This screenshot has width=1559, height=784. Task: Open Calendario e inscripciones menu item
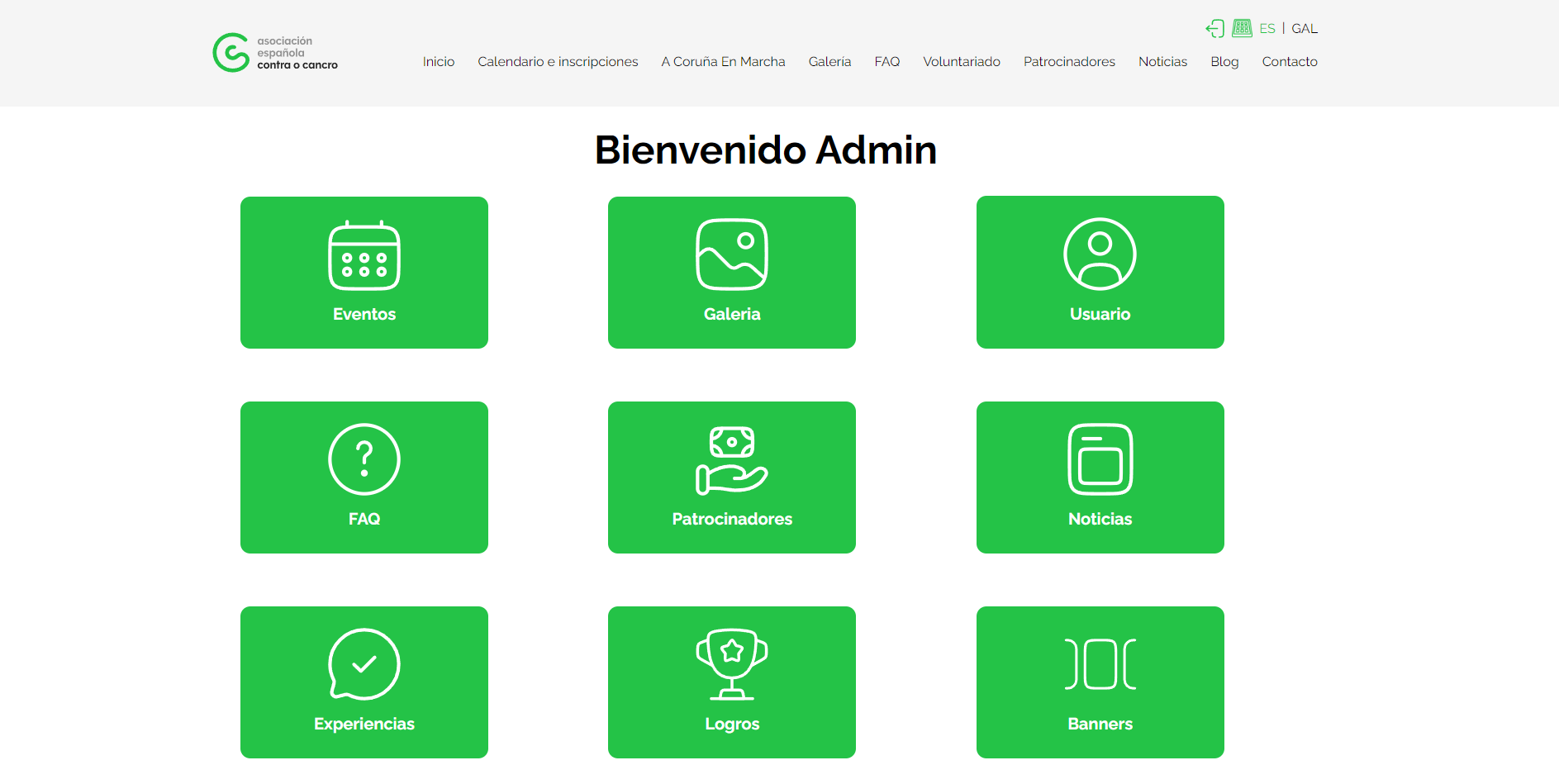point(558,62)
